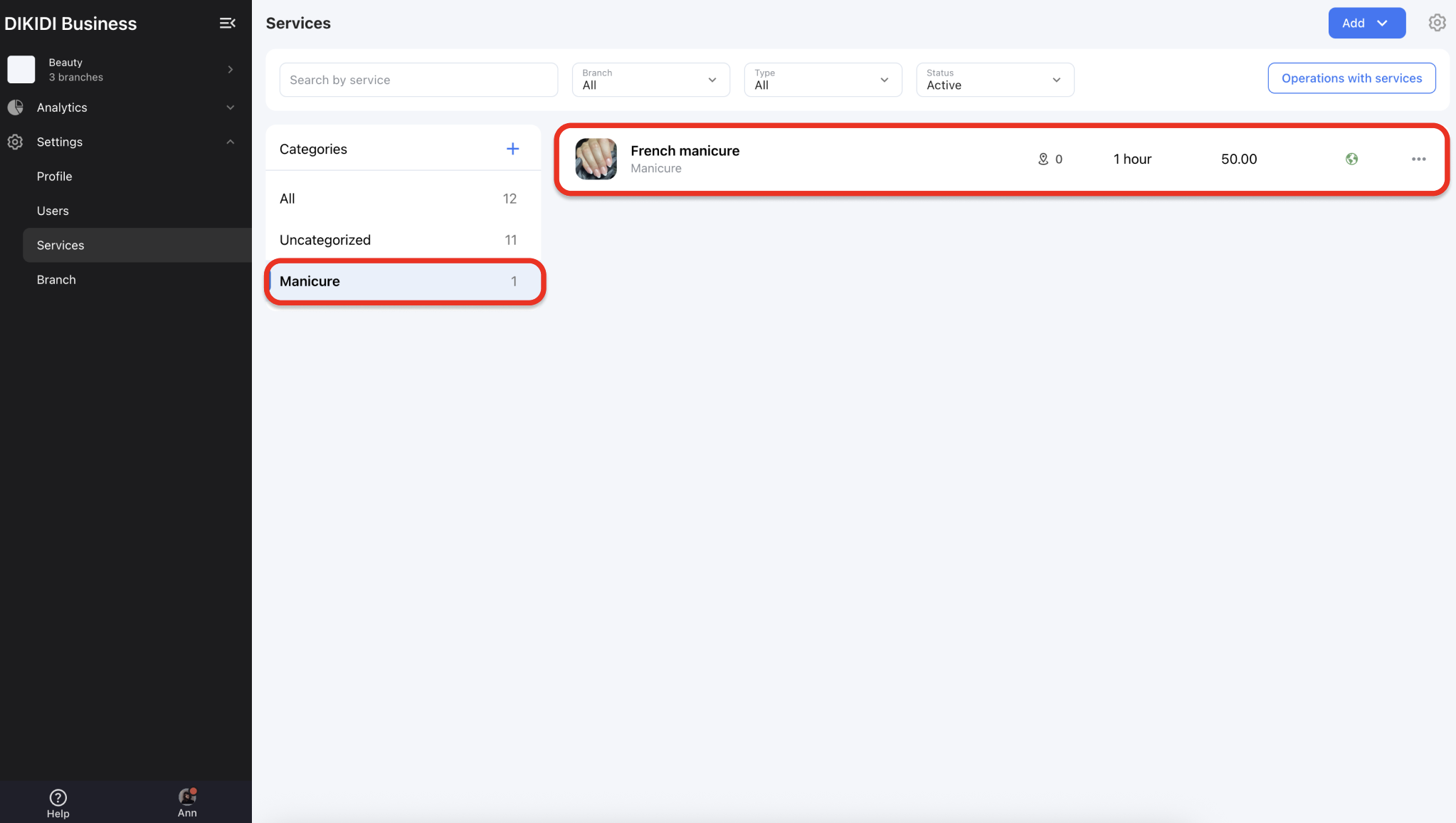
Task: Open the Type filter dropdown
Action: 823,80
